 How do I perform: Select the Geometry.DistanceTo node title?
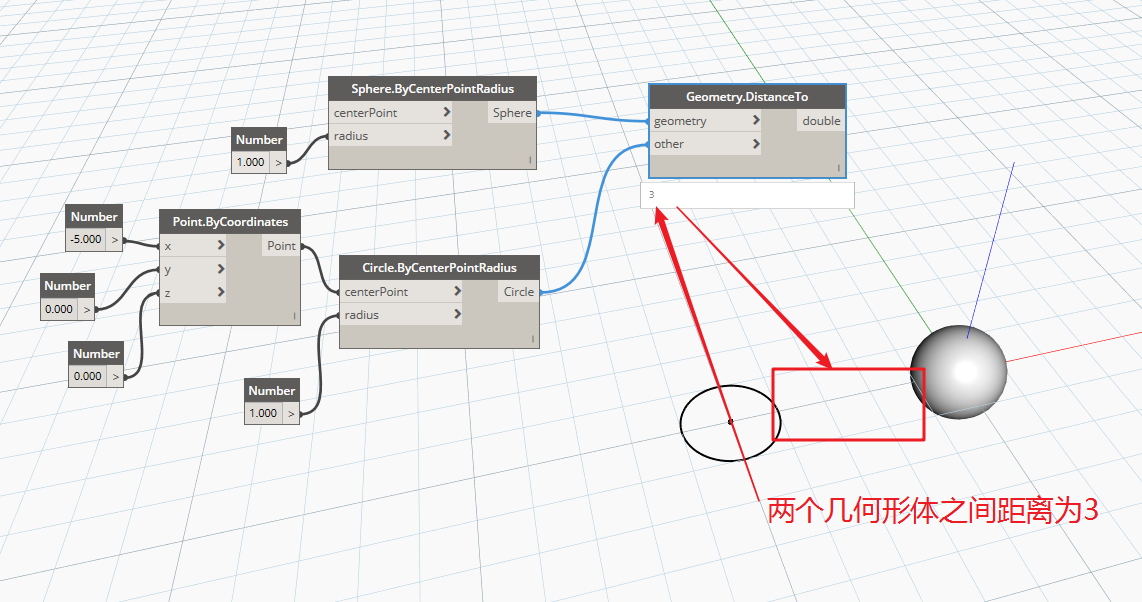click(x=747, y=97)
